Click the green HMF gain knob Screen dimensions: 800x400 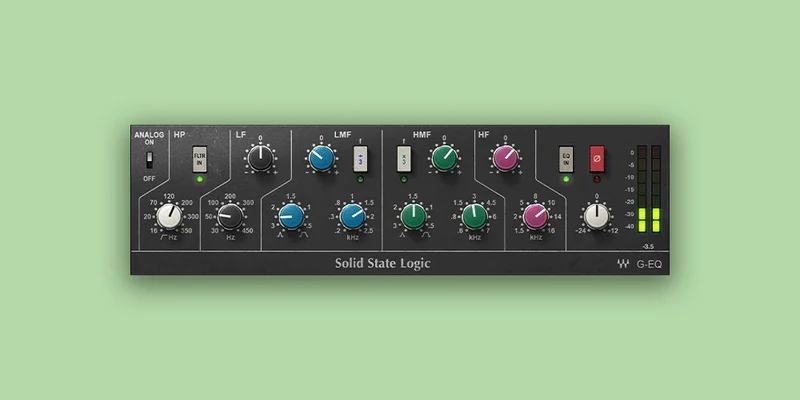pyautogui.click(x=444, y=158)
